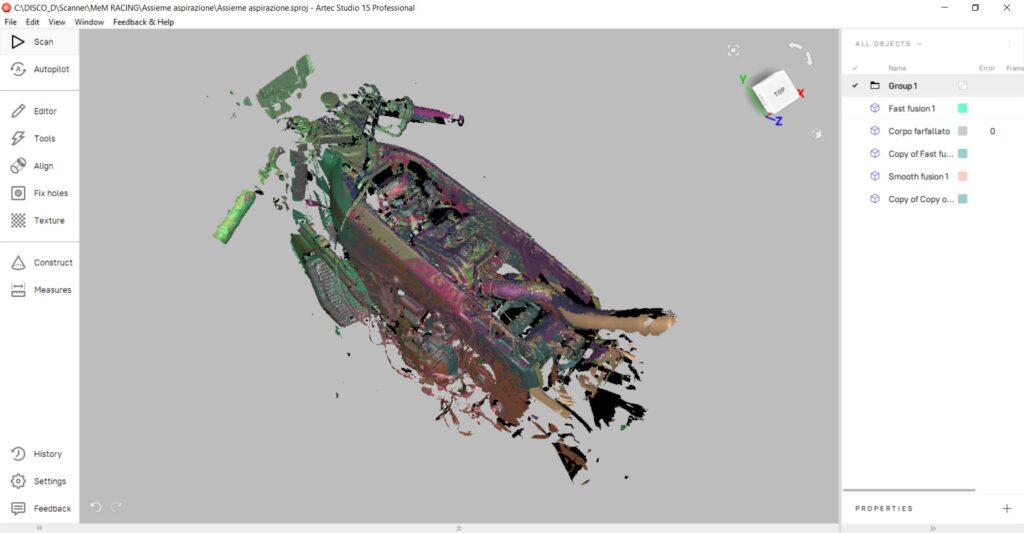Click the Copy of Copy o... teal swatch
Screen dimensions: 1024x533
pos(963,199)
